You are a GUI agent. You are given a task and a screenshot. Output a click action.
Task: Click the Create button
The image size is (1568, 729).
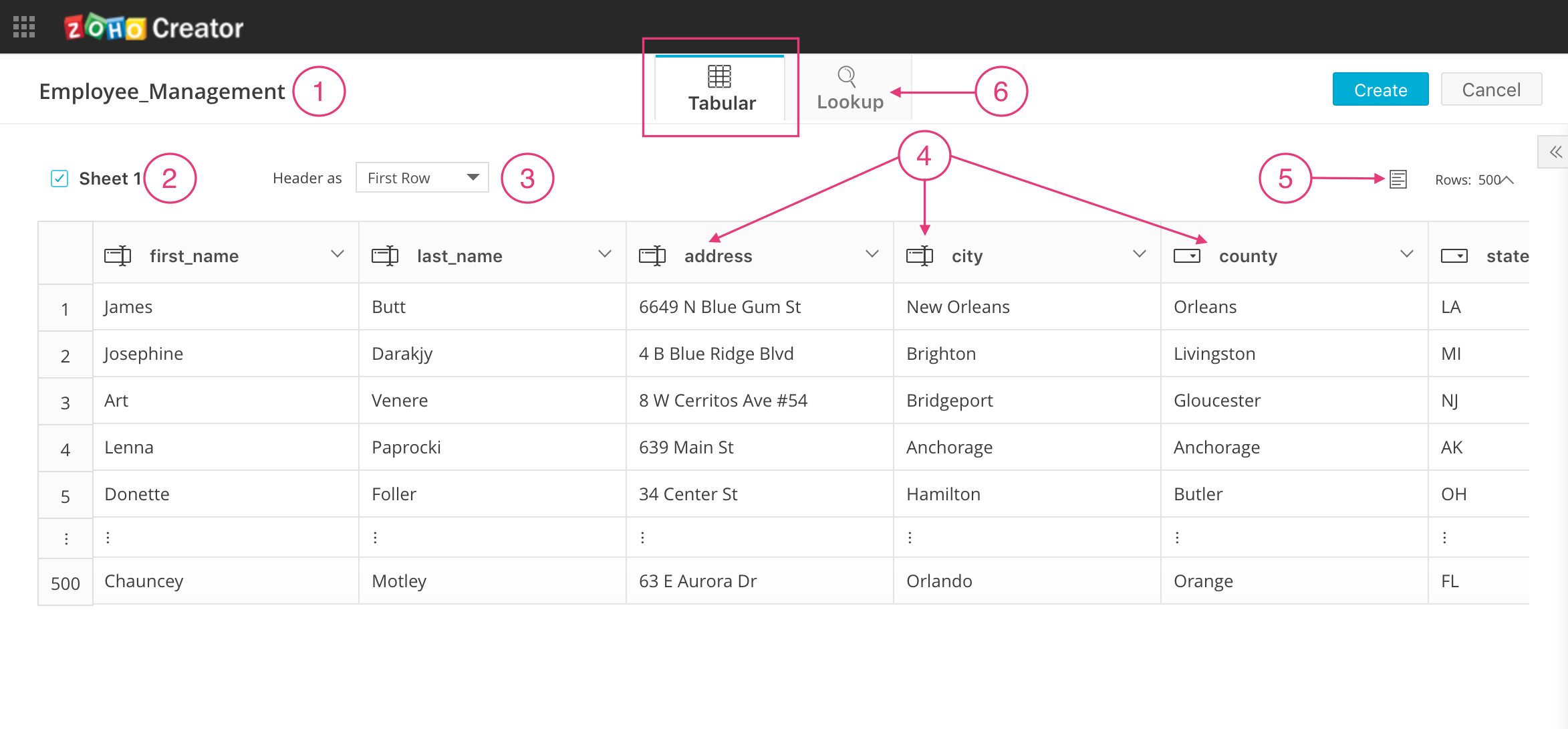1380,90
